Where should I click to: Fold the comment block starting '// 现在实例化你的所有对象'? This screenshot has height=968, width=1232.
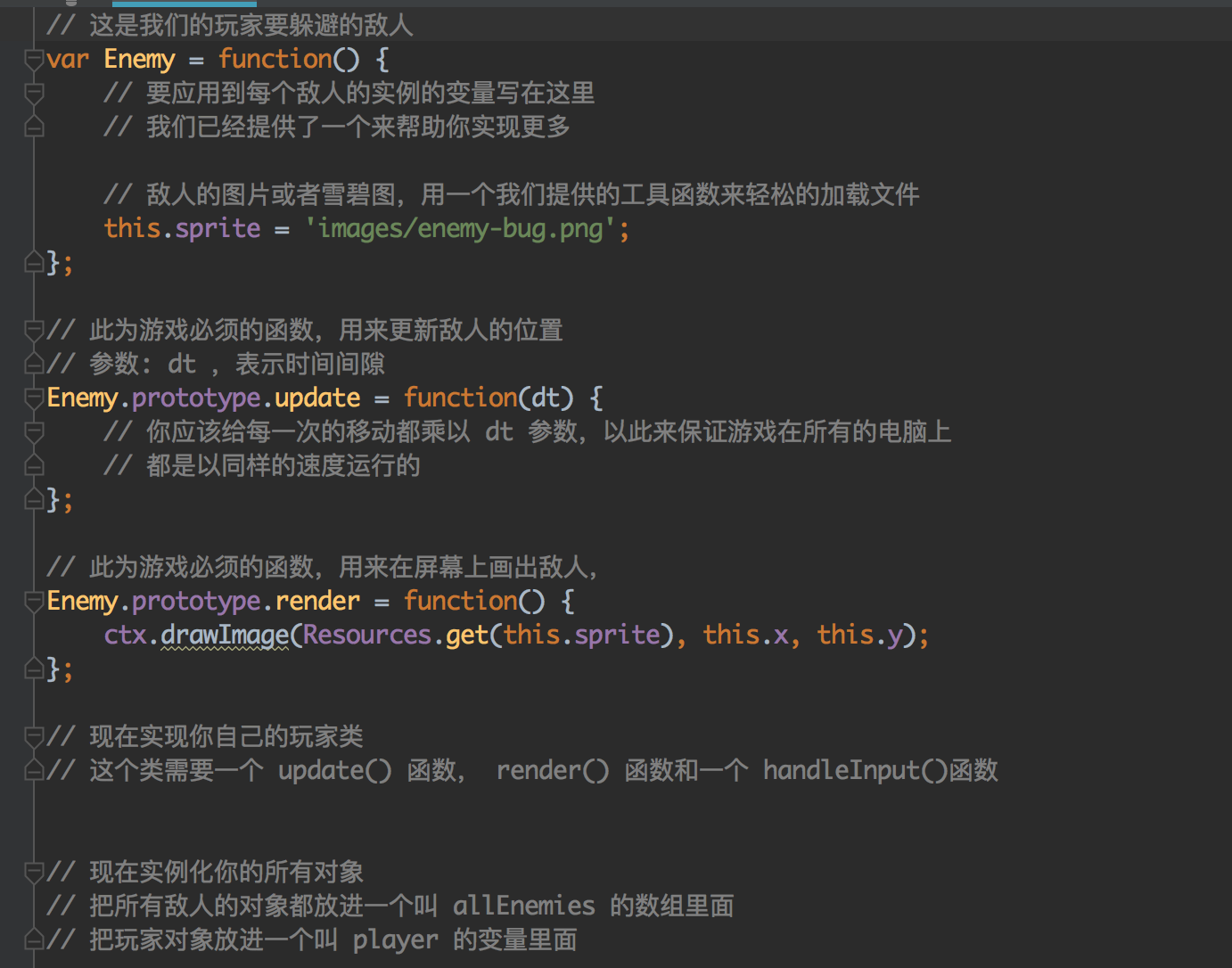(34, 873)
